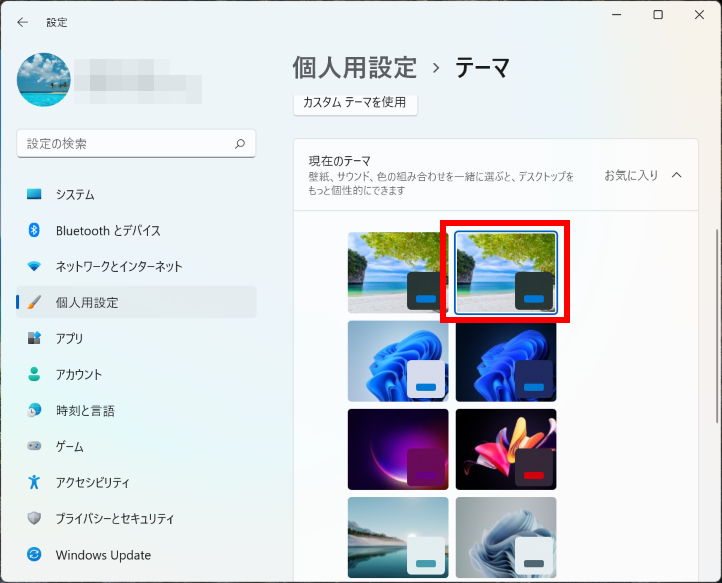Click 個人用設定 breadcrumb in heading
The height and width of the screenshot is (583, 722).
pyautogui.click(x=355, y=68)
